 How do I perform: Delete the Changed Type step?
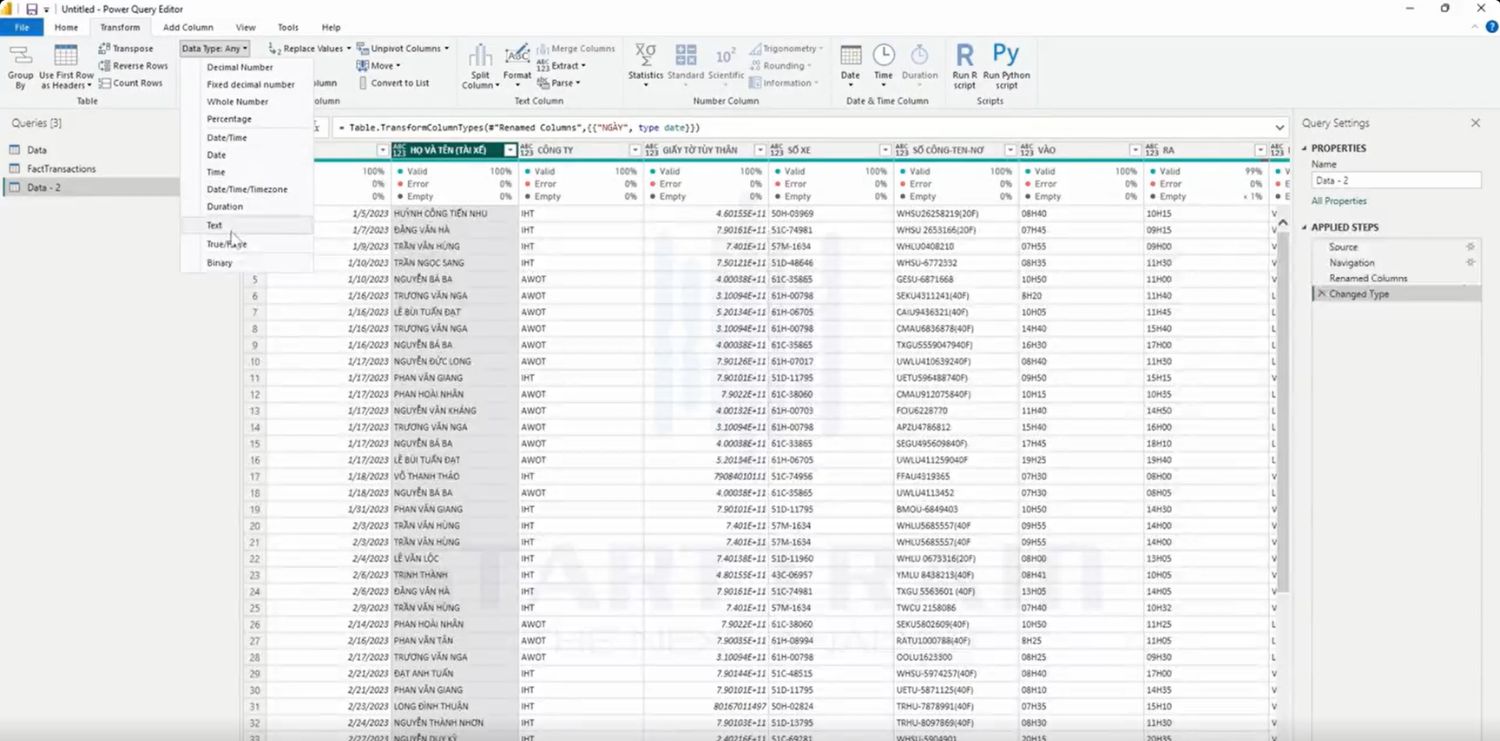coord(1321,294)
